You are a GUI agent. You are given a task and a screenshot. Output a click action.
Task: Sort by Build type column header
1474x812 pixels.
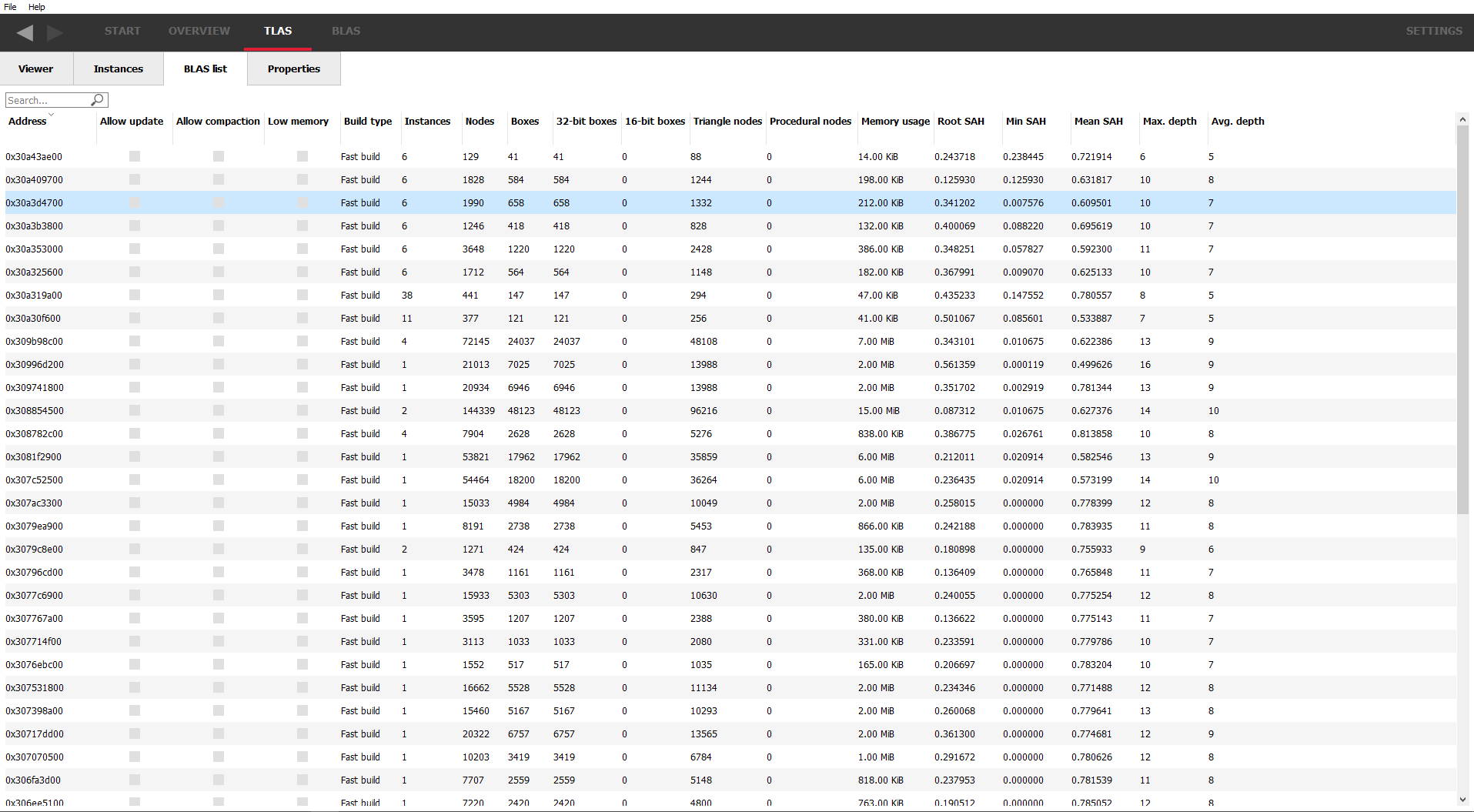coord(368,121)
